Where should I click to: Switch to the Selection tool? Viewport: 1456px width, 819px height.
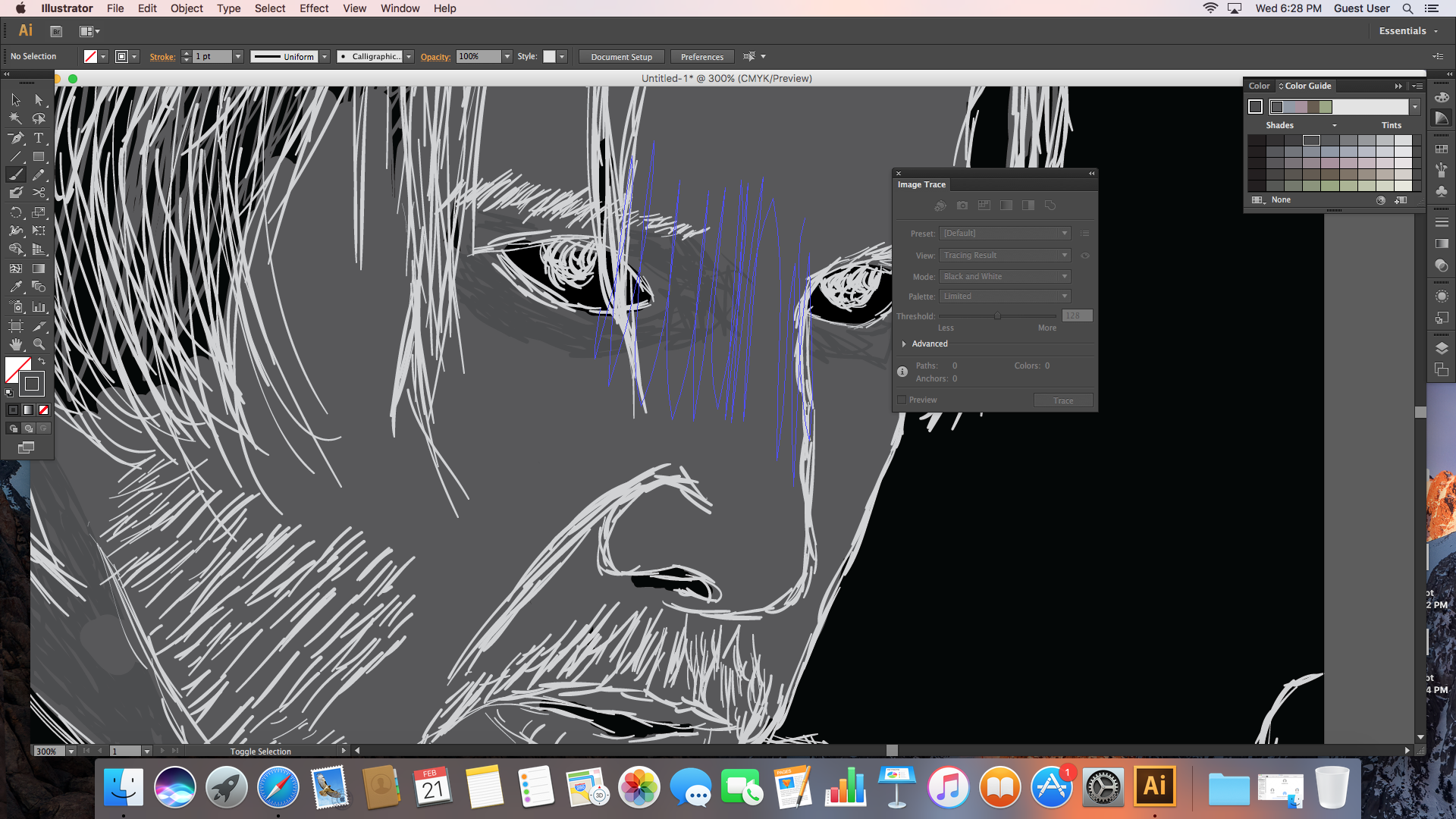[16, 100]
